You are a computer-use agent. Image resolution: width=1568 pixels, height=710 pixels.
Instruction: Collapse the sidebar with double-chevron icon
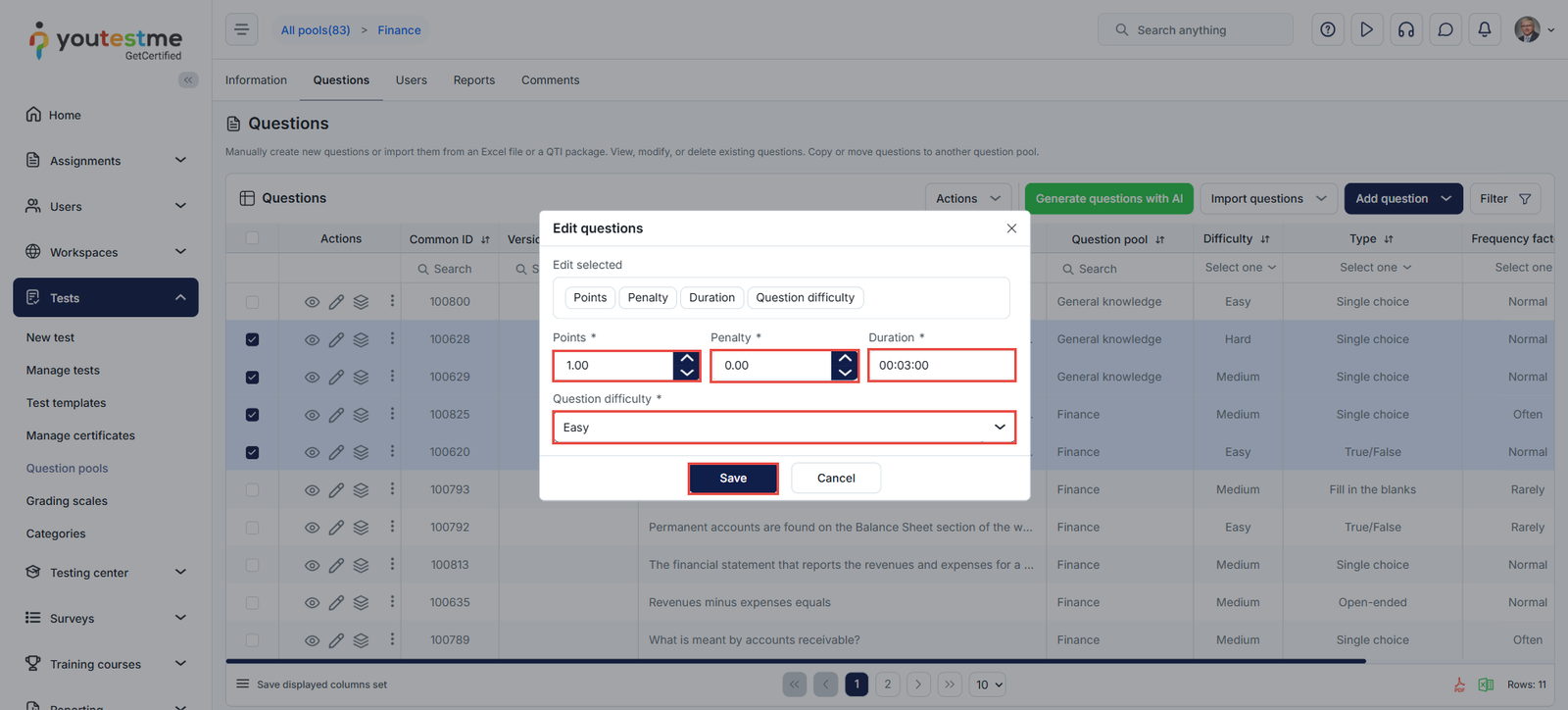(x=188, y=80)
